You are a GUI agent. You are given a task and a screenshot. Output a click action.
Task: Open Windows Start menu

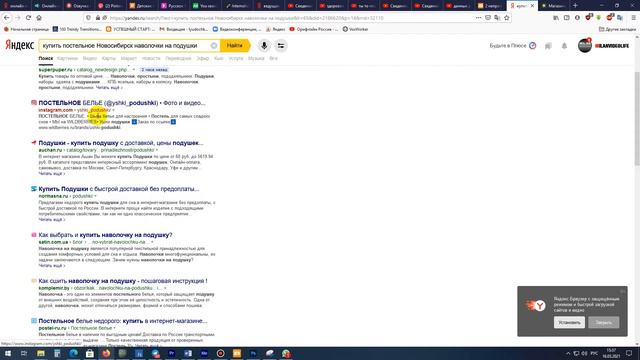point(7,353)
